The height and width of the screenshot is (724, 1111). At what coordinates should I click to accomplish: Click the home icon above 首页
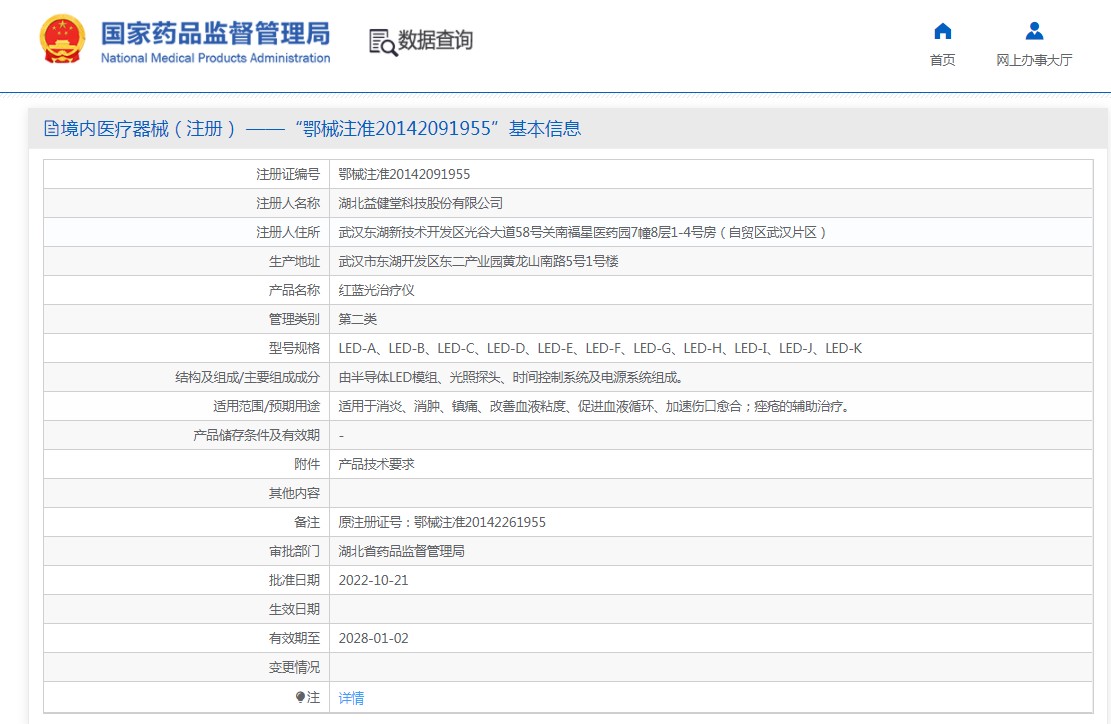(942, 31)
